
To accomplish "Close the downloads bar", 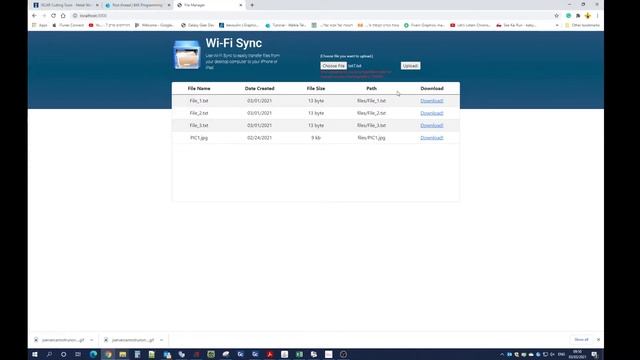I will point(598,340).
